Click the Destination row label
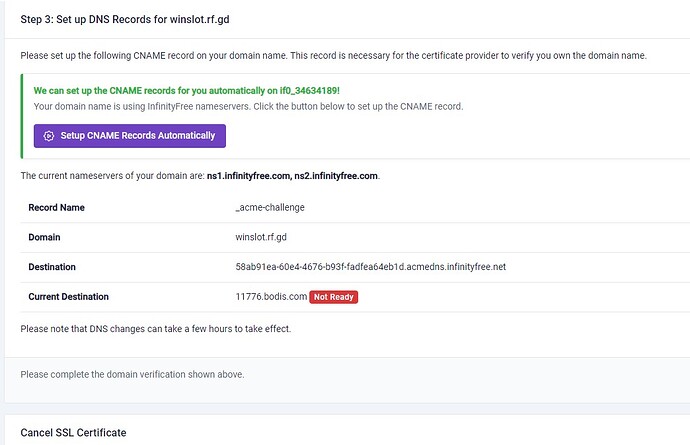Image resolution: width=690 pixels, height=445 pixels. point(54,267)
